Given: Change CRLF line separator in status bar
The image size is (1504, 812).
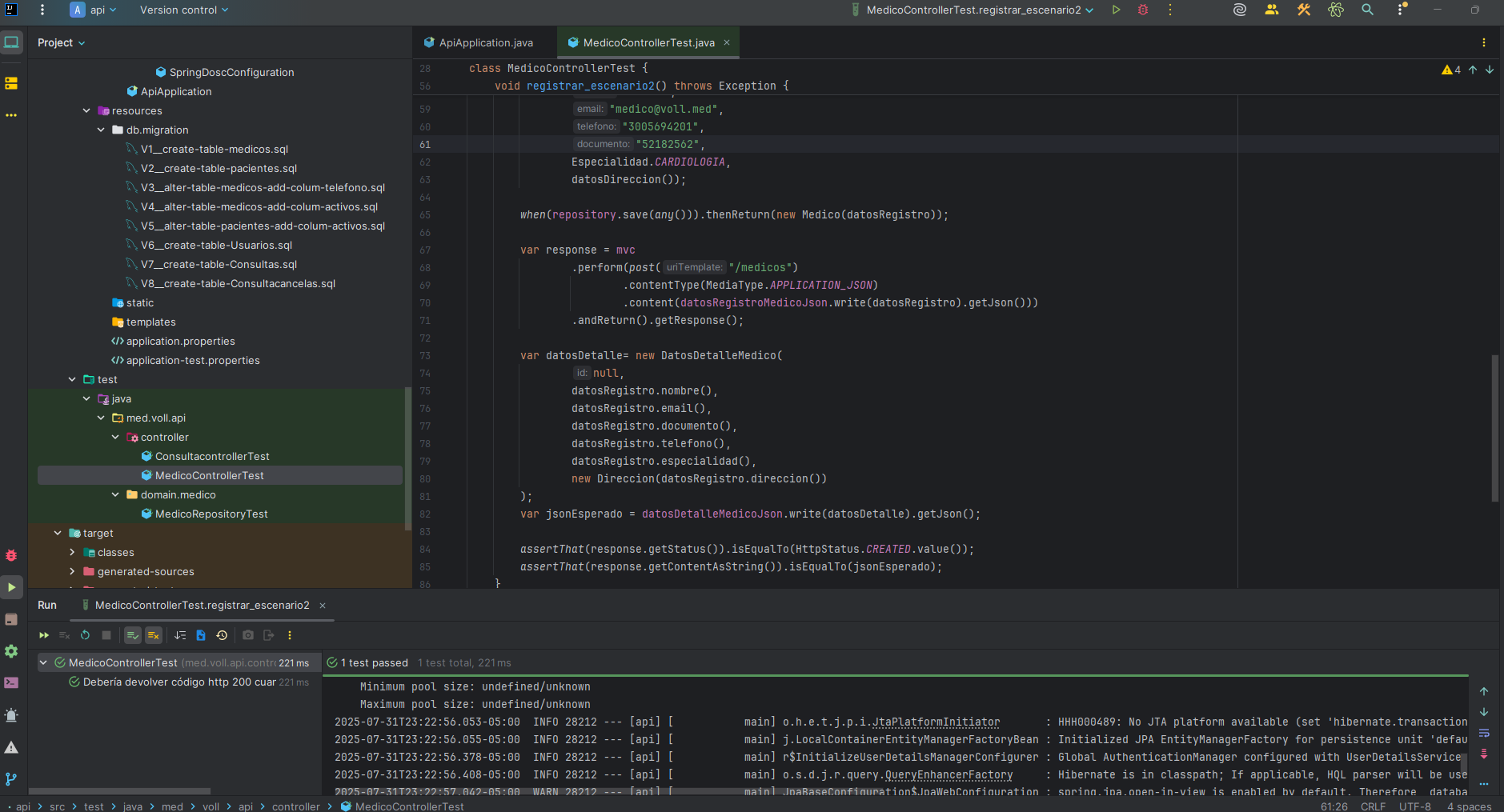Looking at the screenshot, I should point(1373,806).
